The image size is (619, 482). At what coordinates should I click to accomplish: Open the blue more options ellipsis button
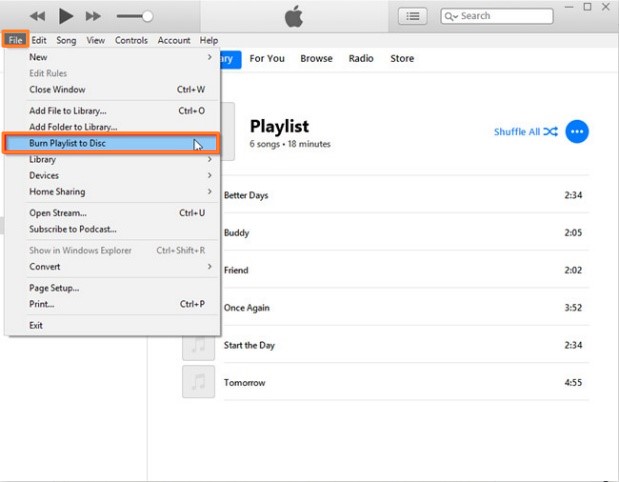(x=577, y=131)
